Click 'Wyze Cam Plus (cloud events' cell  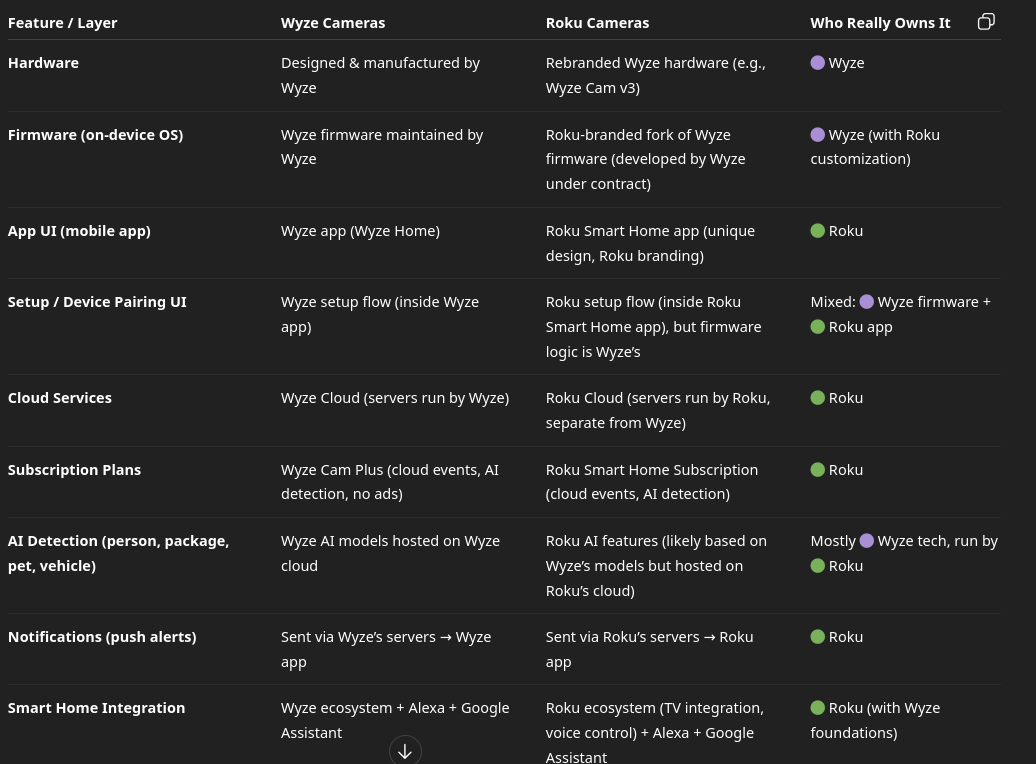(x=390, y=482)
